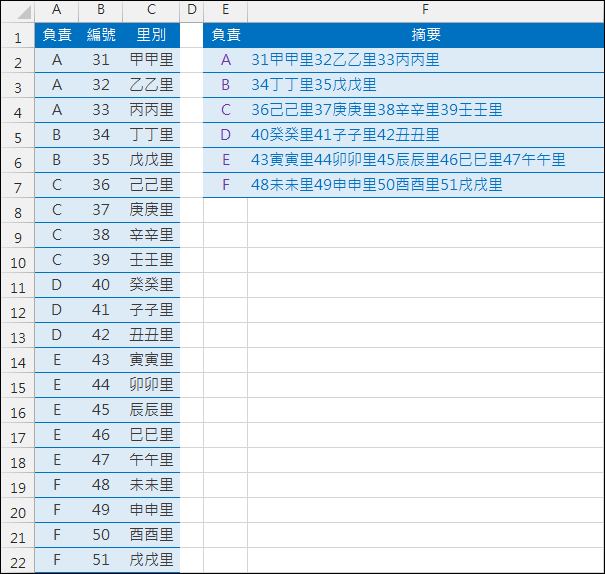Click 負責 header in column A

pyautogui.click(x=57, y=35)
